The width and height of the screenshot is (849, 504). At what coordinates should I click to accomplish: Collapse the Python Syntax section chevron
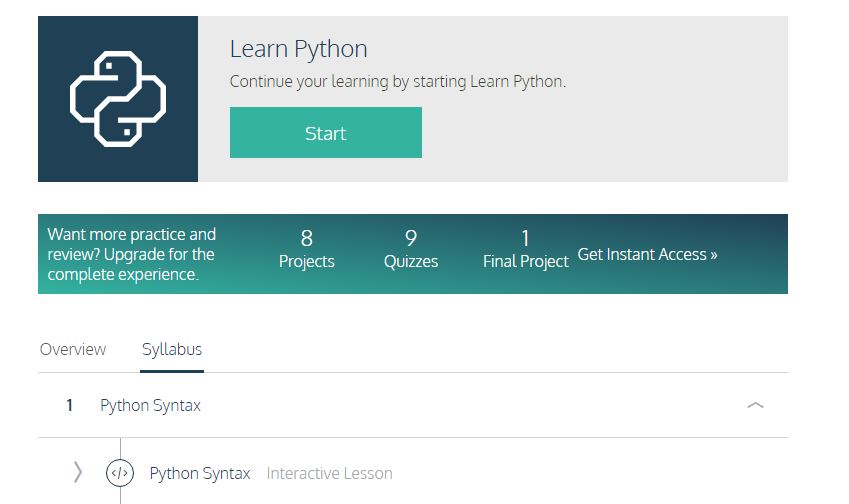pyautogui.click(x=755, y=405)
